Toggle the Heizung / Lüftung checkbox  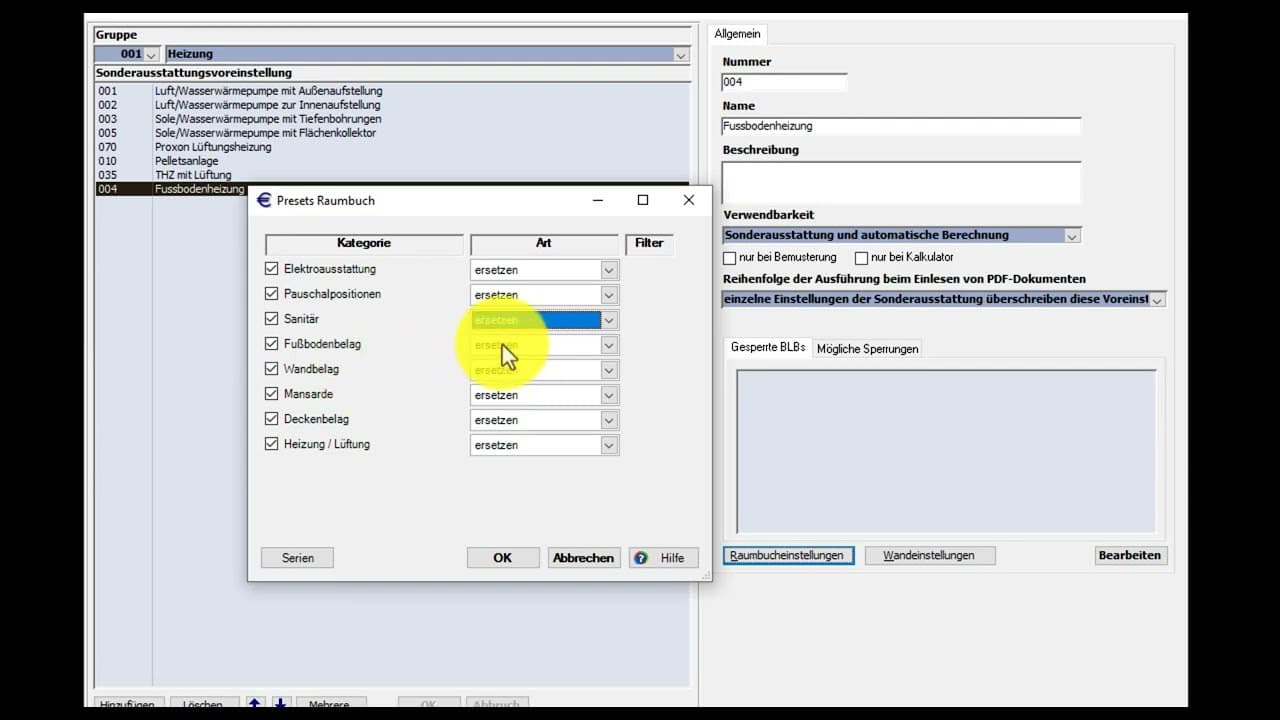pyautogui.click(x=271, y=444)
